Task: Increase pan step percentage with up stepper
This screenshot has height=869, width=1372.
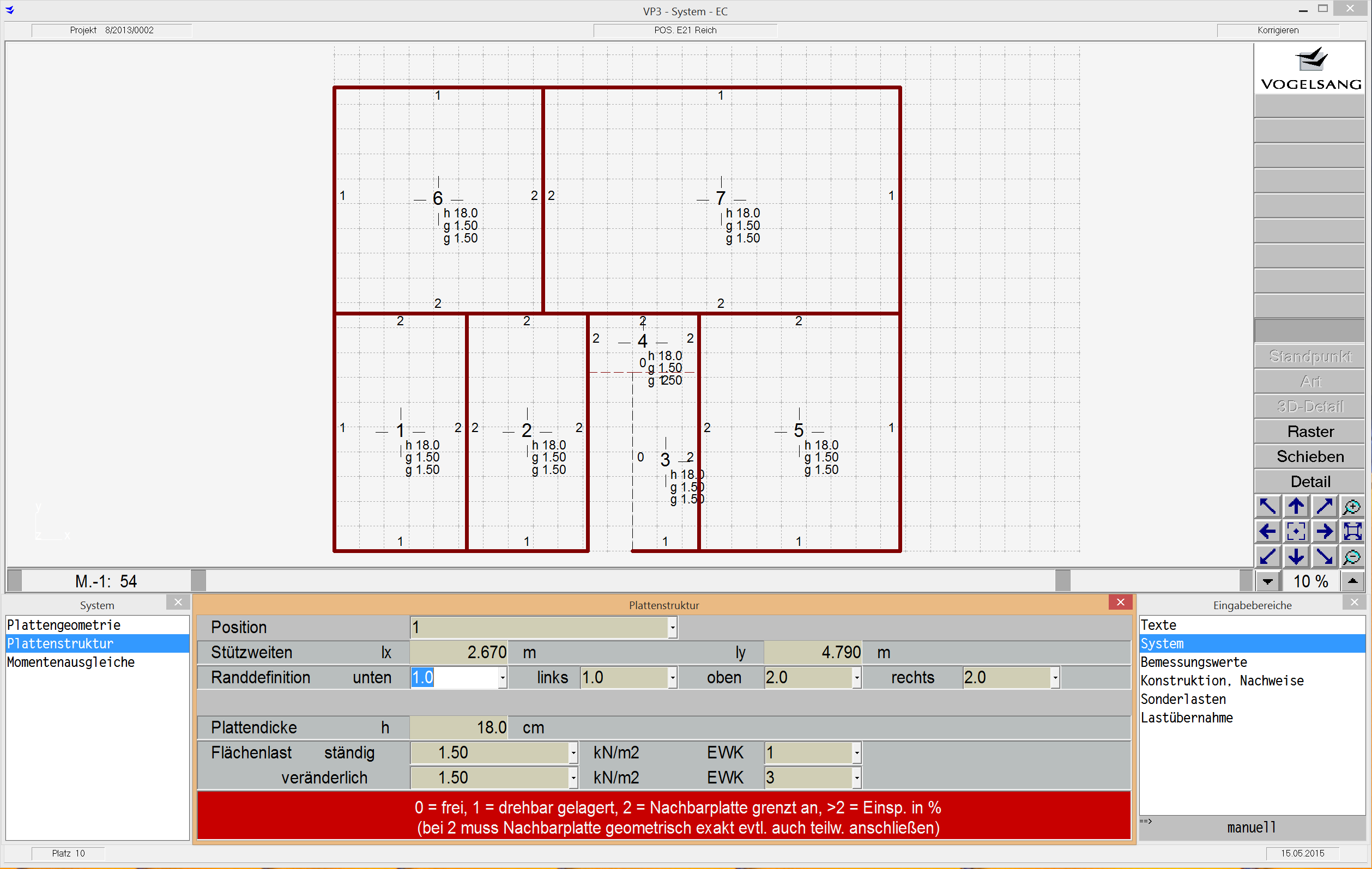Action: (1352, 581)
